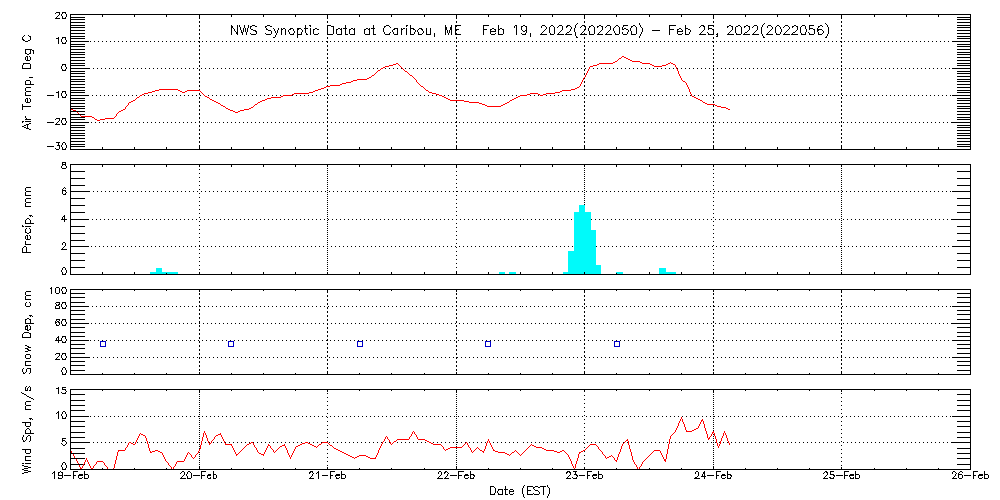The width and height of the screenshot is (1000, 500).
Task: Click the snow depth marker after 23-Feb
Action: tap(617, 344)
